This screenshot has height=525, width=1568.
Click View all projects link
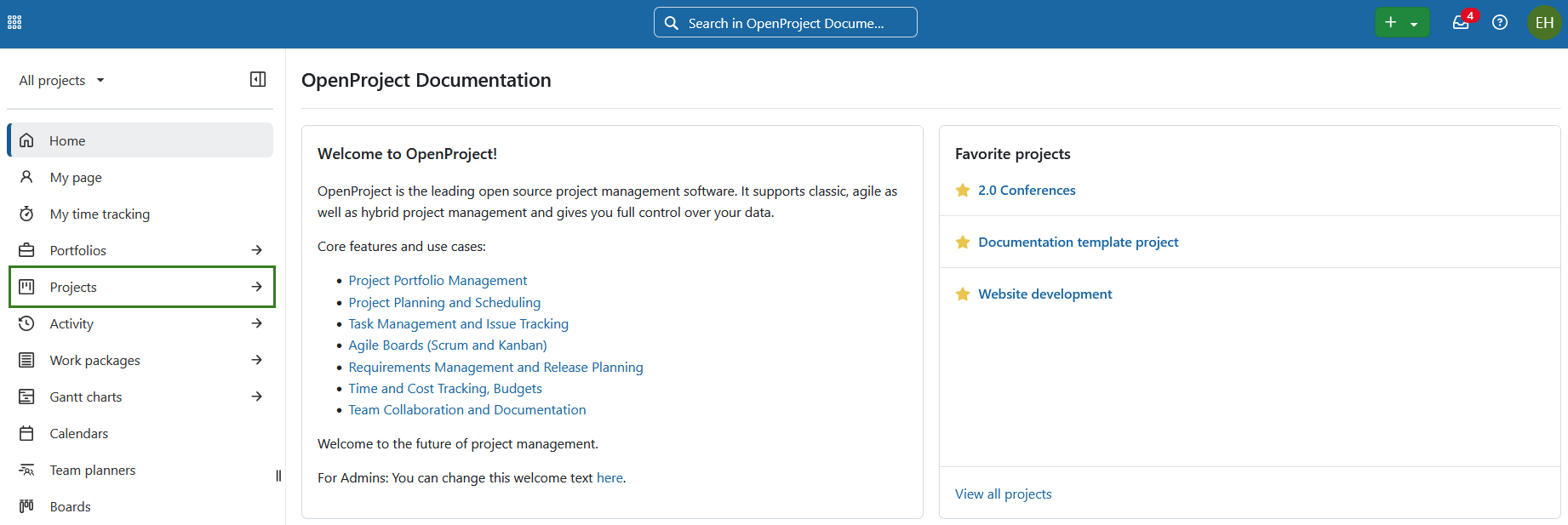point(1003,494)
